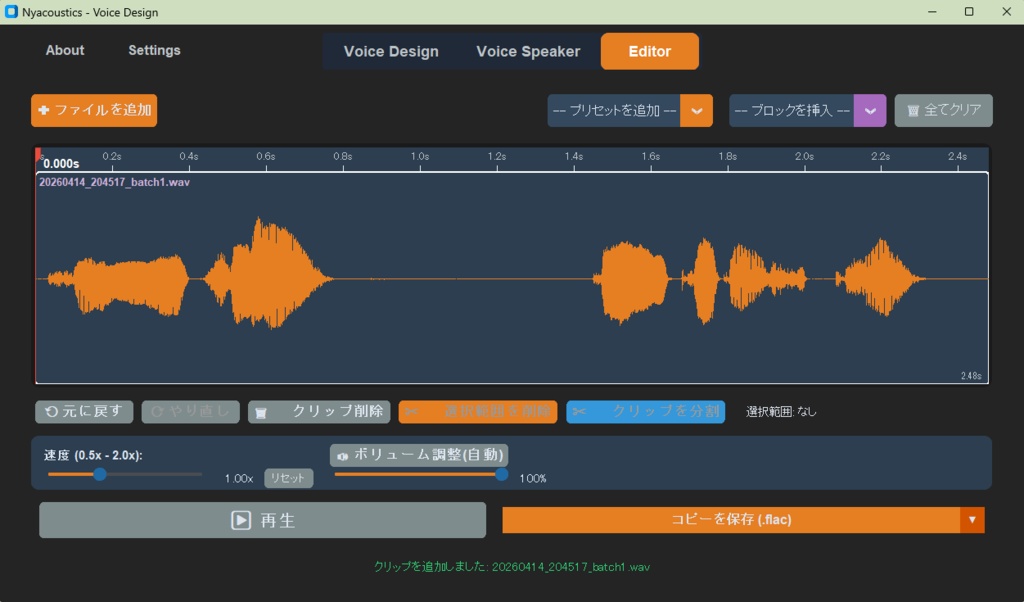This screenshot has height=602, width=1024.
Task: Expand the ブロックを挿入 dropdown arrow
Action: [x=869, y=110]
